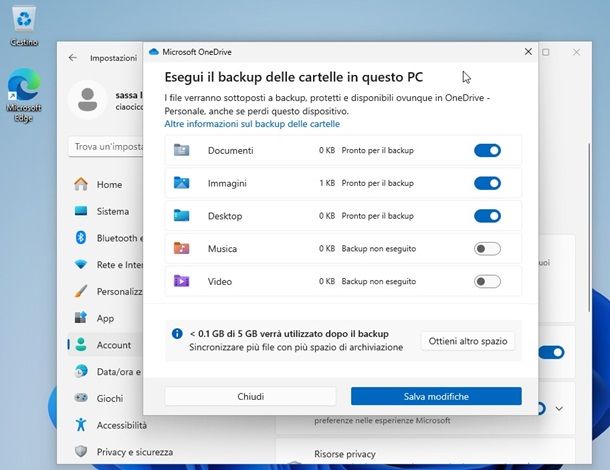Click the OneDrive cloud icon in title bar
This screenshot has width=610, height=470.
[154, 52]
